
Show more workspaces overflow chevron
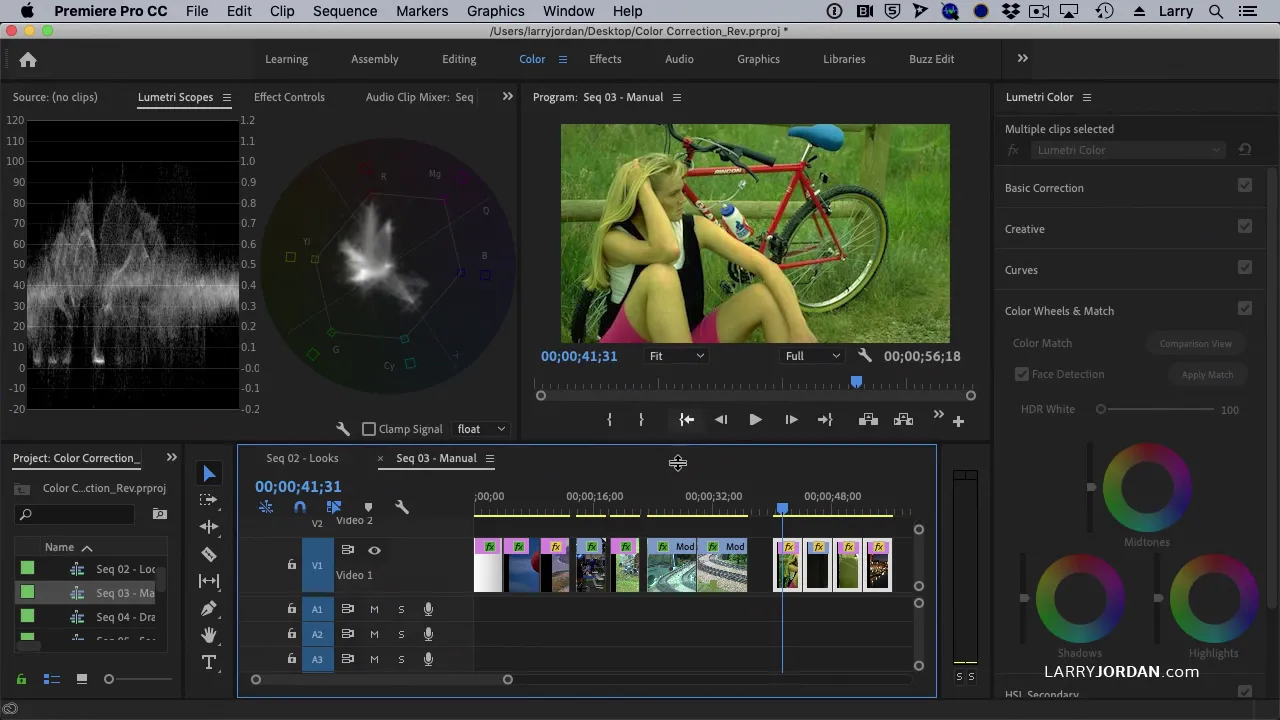pyautogui.click(x=1022, y=58)
